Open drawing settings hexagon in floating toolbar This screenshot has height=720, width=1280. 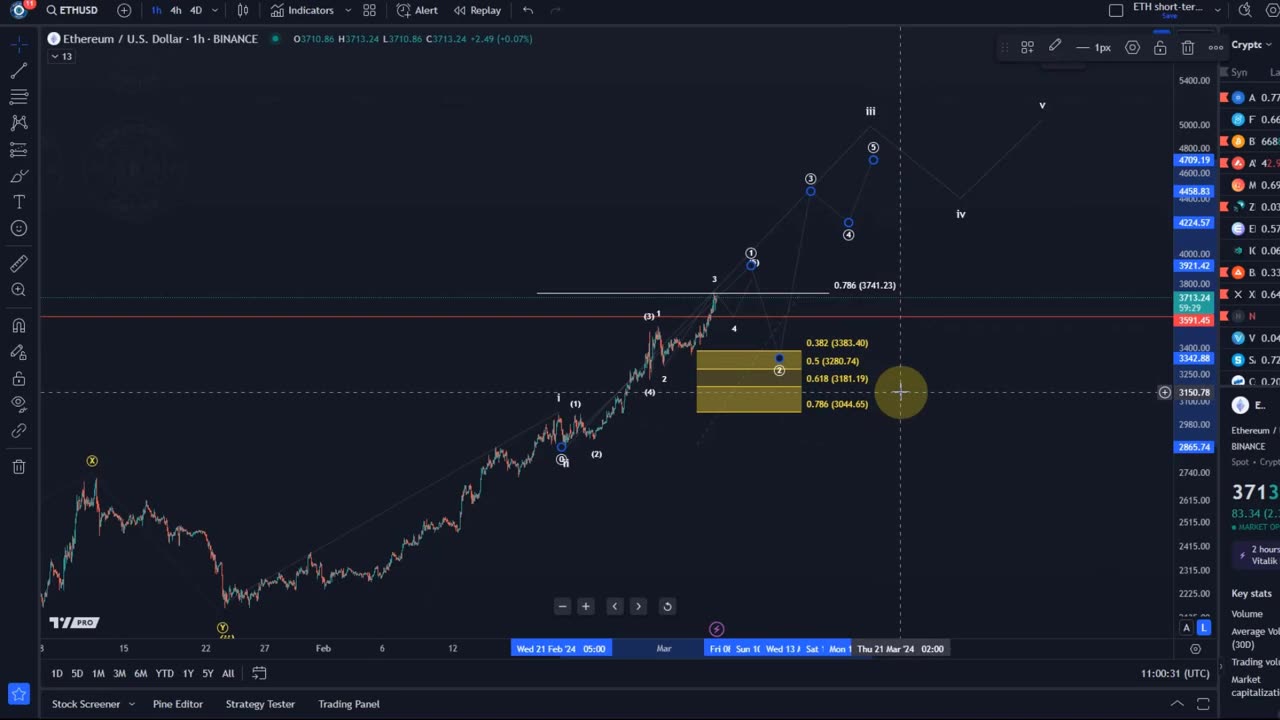click(1132, 47)
